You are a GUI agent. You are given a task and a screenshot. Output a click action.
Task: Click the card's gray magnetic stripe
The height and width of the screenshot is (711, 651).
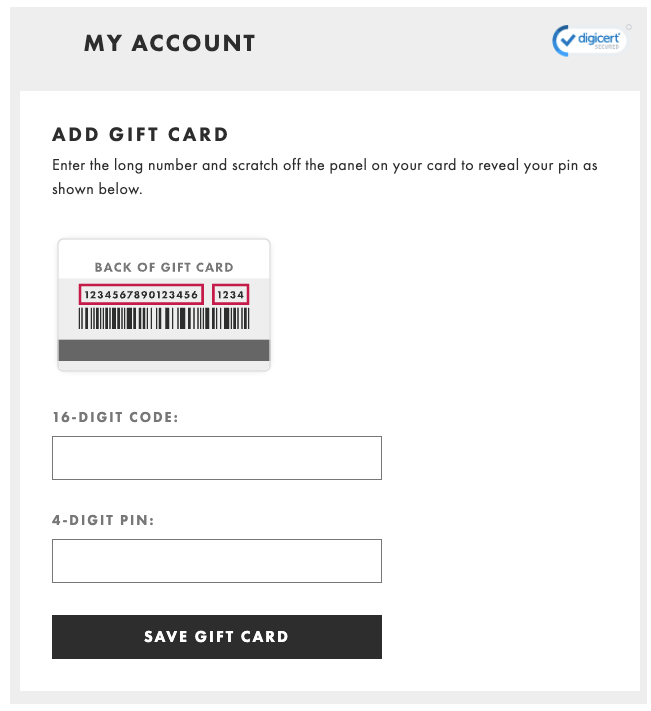pos(164,351)
